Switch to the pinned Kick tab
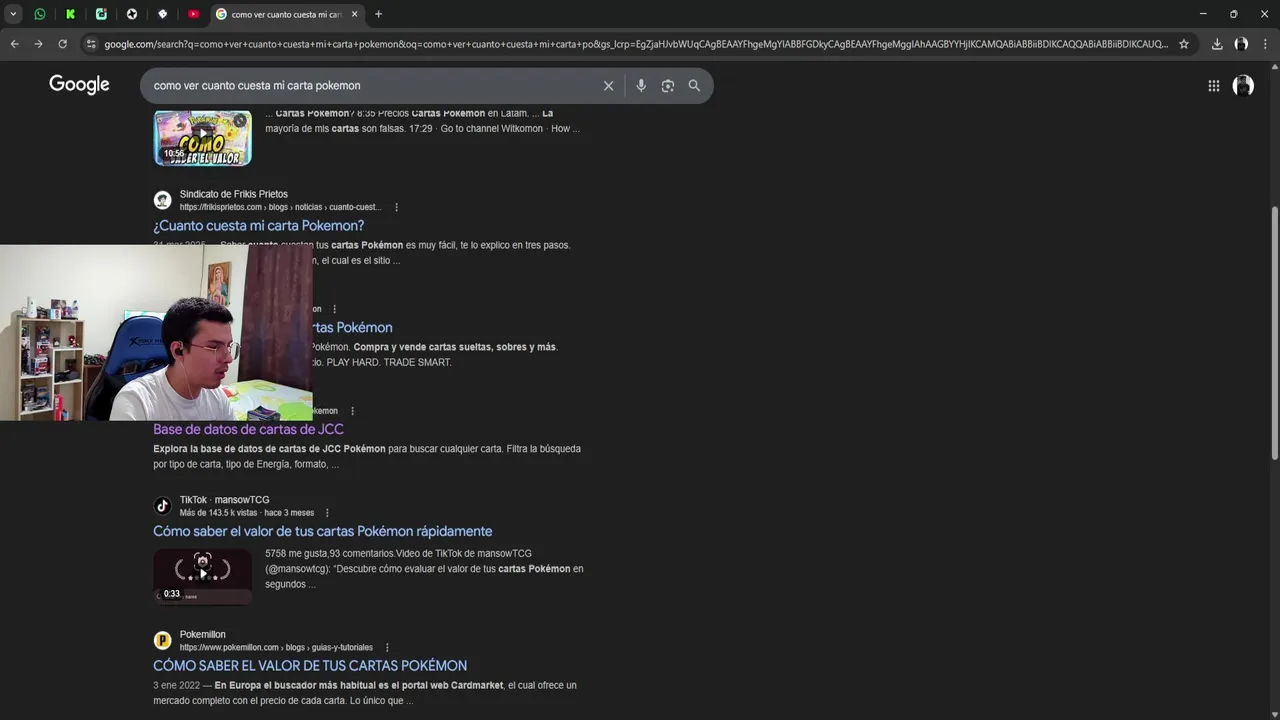This screenshot has height=720, width=1280. click(70, 14)
